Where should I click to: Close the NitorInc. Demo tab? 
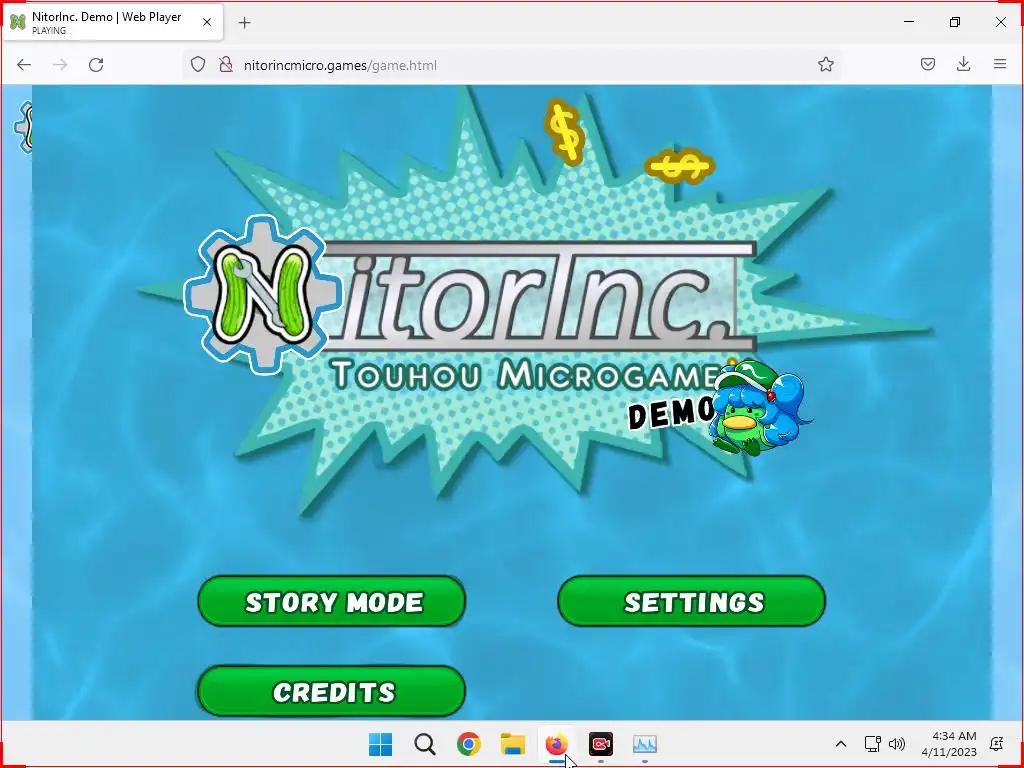point(207,22)
